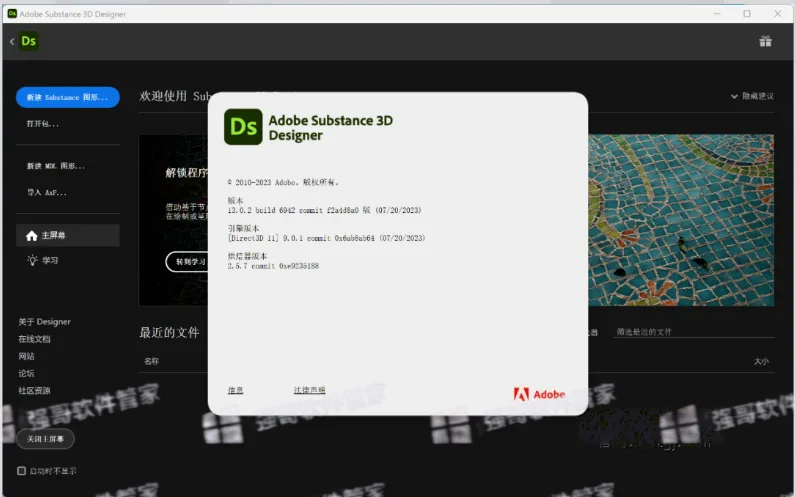
Task: Toggle the 启动时不显示 checkbox
Action: coord(21,471)
